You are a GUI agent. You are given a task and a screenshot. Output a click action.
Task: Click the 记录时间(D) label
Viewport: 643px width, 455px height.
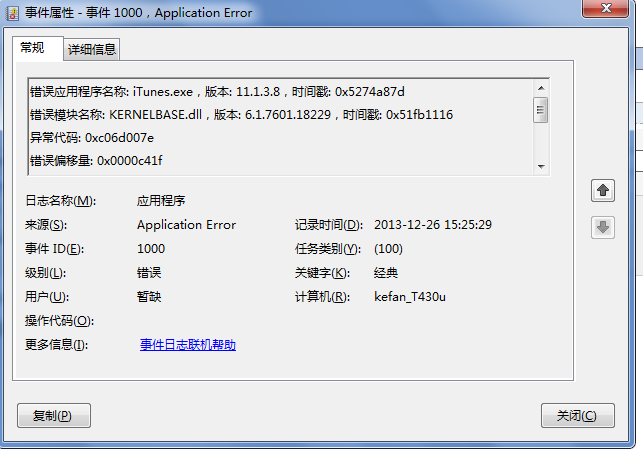coord(329,225)
